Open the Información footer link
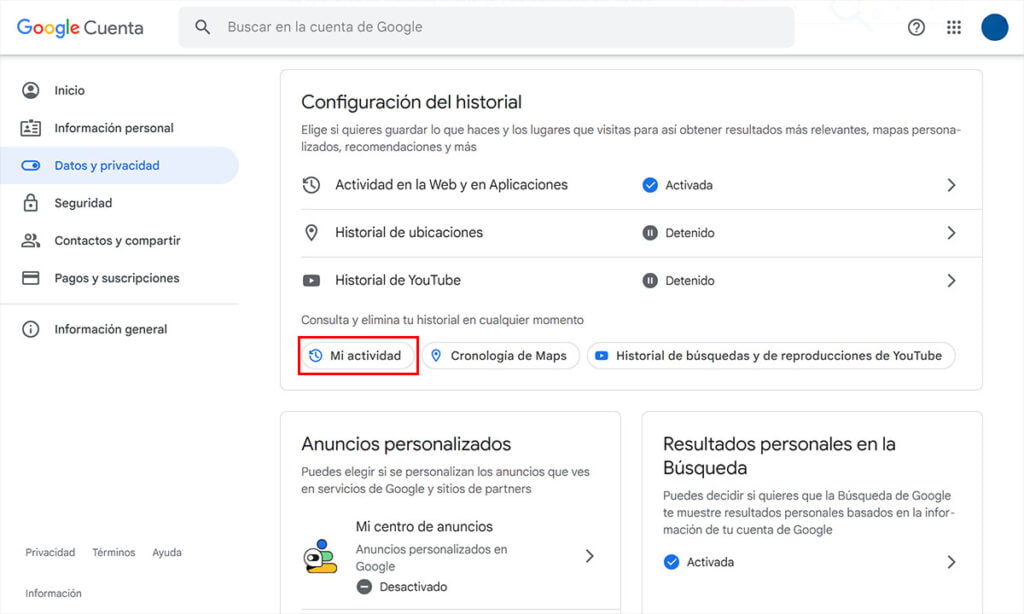Screen dimensions: 1024x614 pyautogui.click(x=54, y=593)
